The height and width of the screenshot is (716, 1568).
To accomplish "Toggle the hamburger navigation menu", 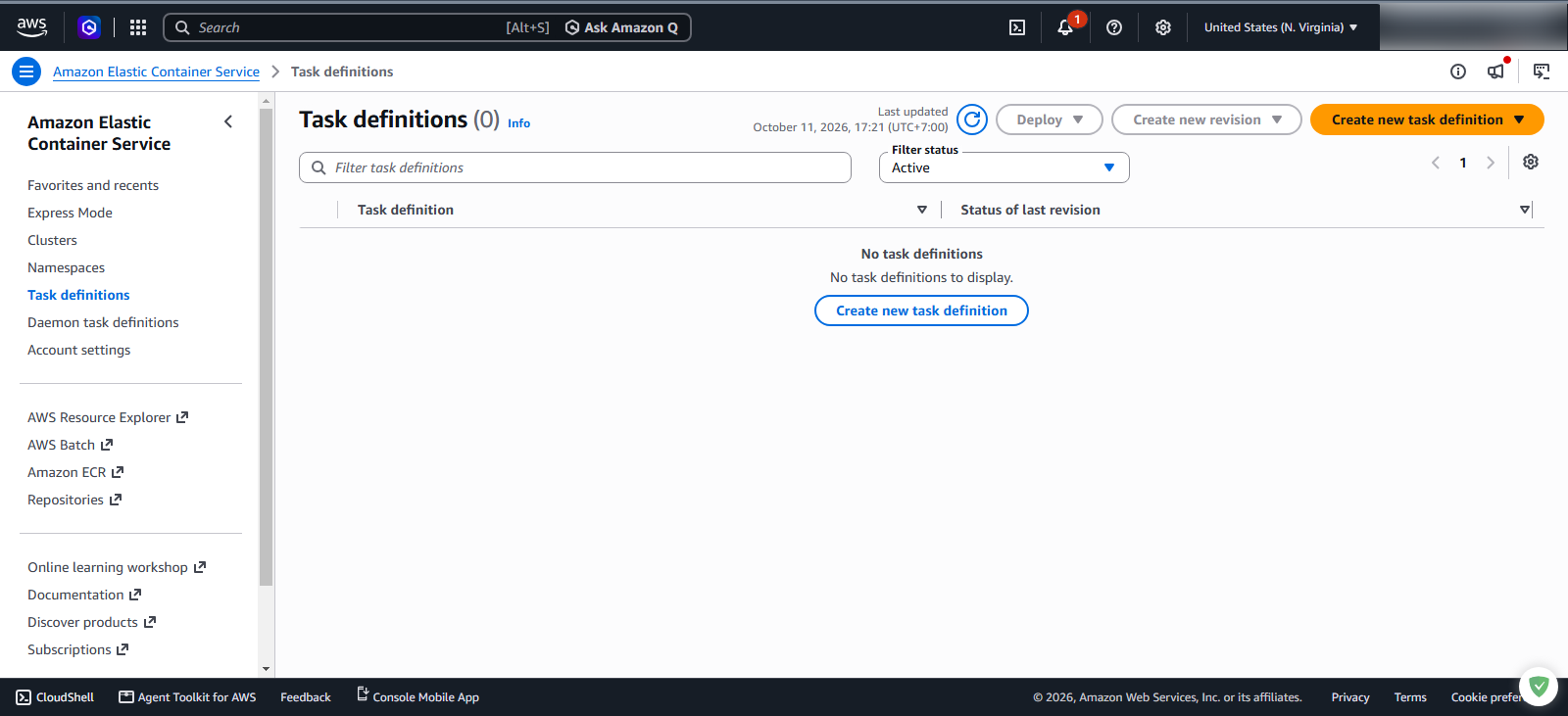I will [26, 72].
